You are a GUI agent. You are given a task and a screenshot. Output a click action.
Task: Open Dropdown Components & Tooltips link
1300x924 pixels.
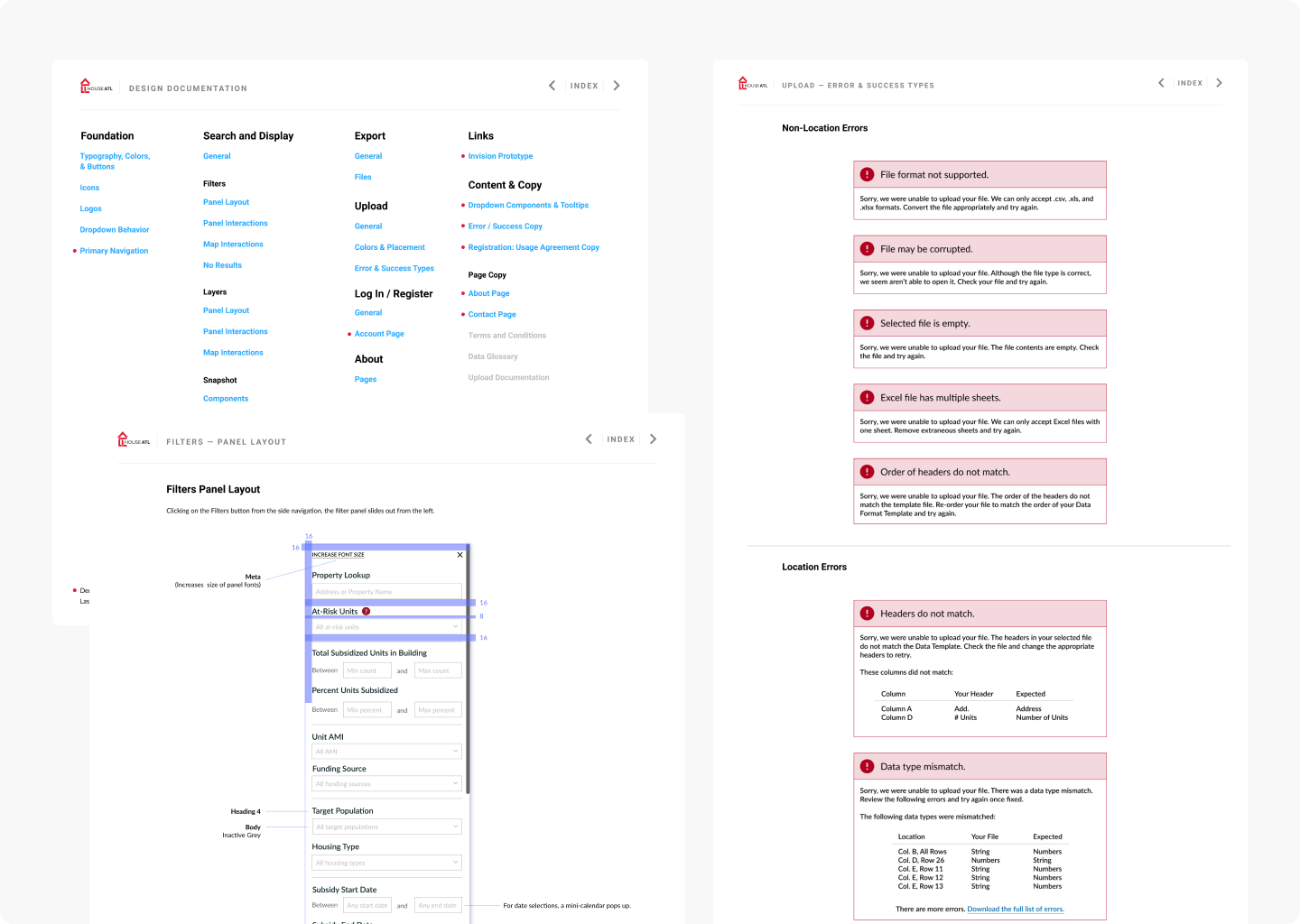coord(528,205)
